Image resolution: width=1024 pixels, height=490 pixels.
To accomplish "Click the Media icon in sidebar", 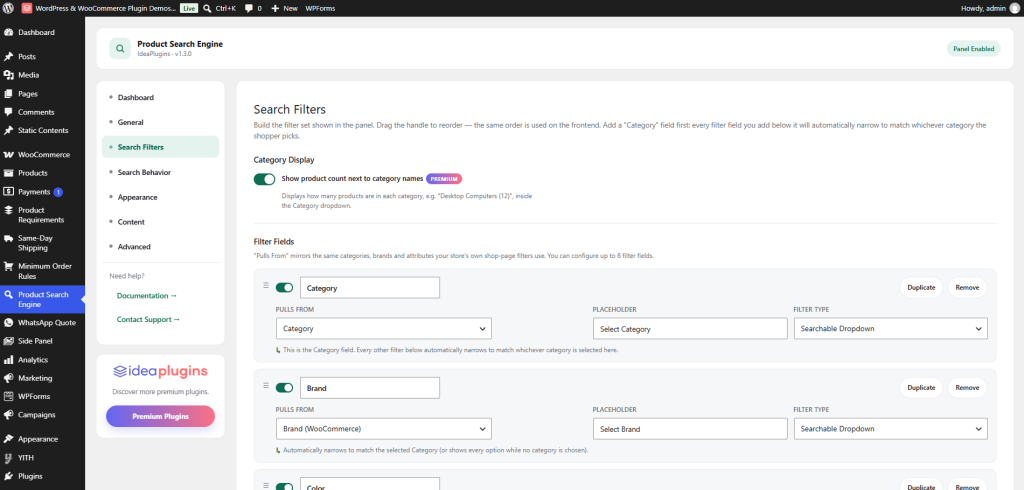I will 8,75.
